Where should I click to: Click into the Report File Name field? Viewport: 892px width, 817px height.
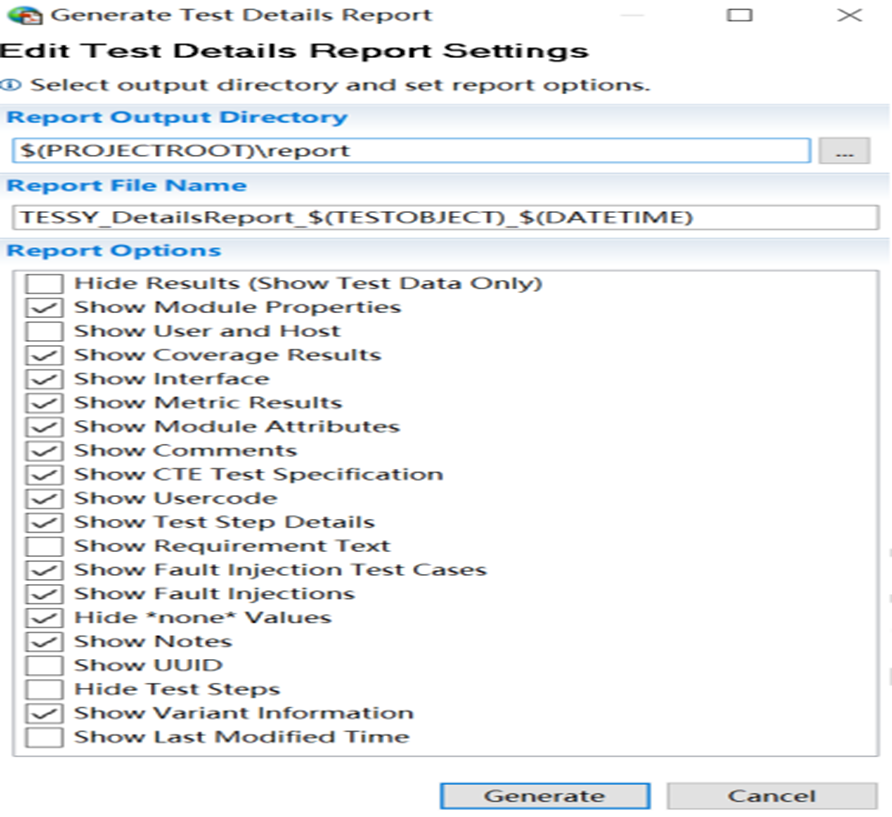click(x=445, y=217)
